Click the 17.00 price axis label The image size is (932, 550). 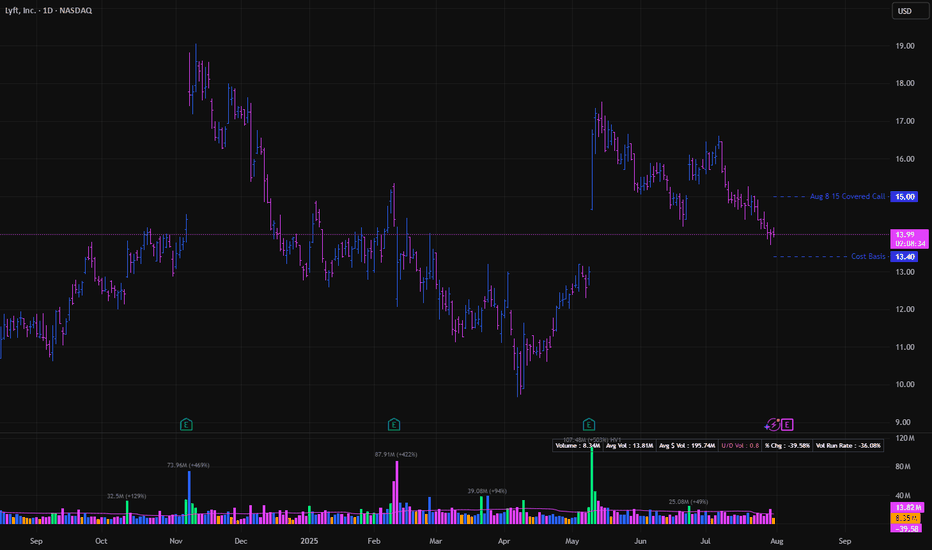point(905,121)
